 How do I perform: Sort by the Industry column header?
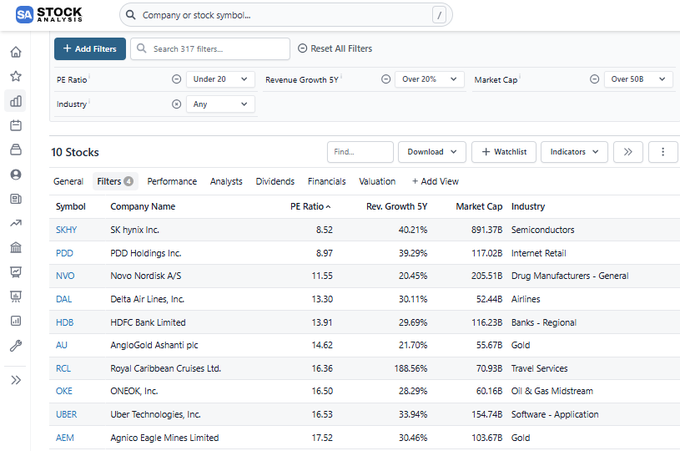[x=528, y=206]
